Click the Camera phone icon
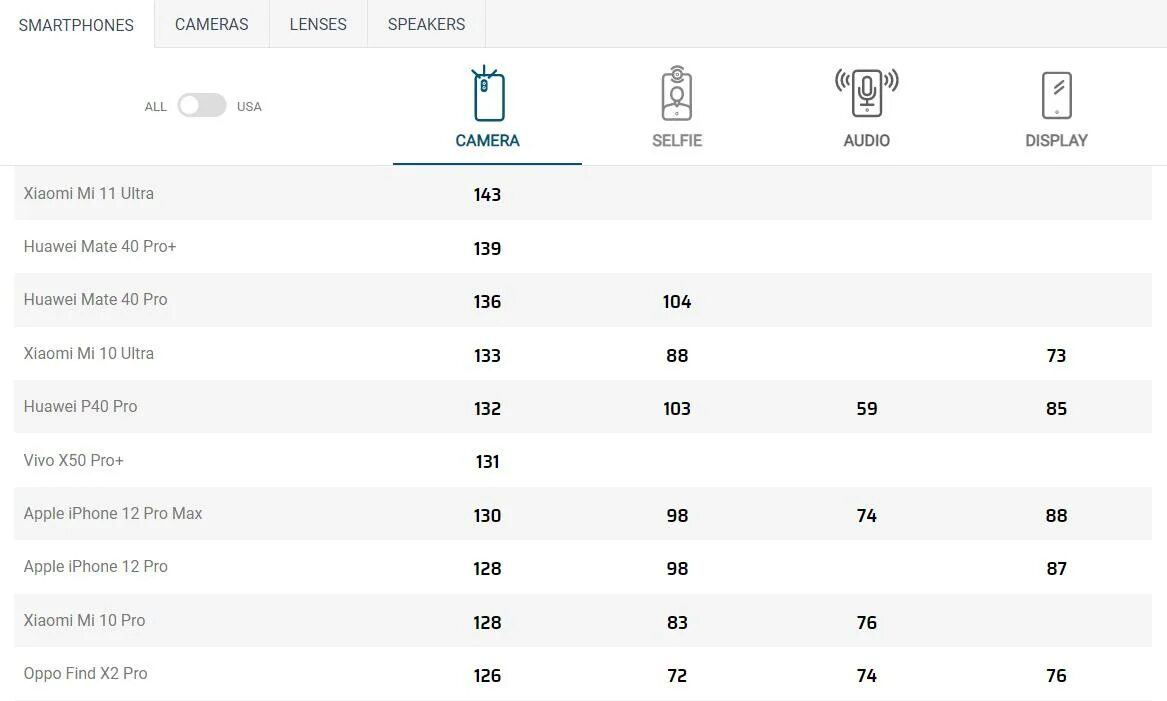The image size is (1167, 701). pos(487,95)
